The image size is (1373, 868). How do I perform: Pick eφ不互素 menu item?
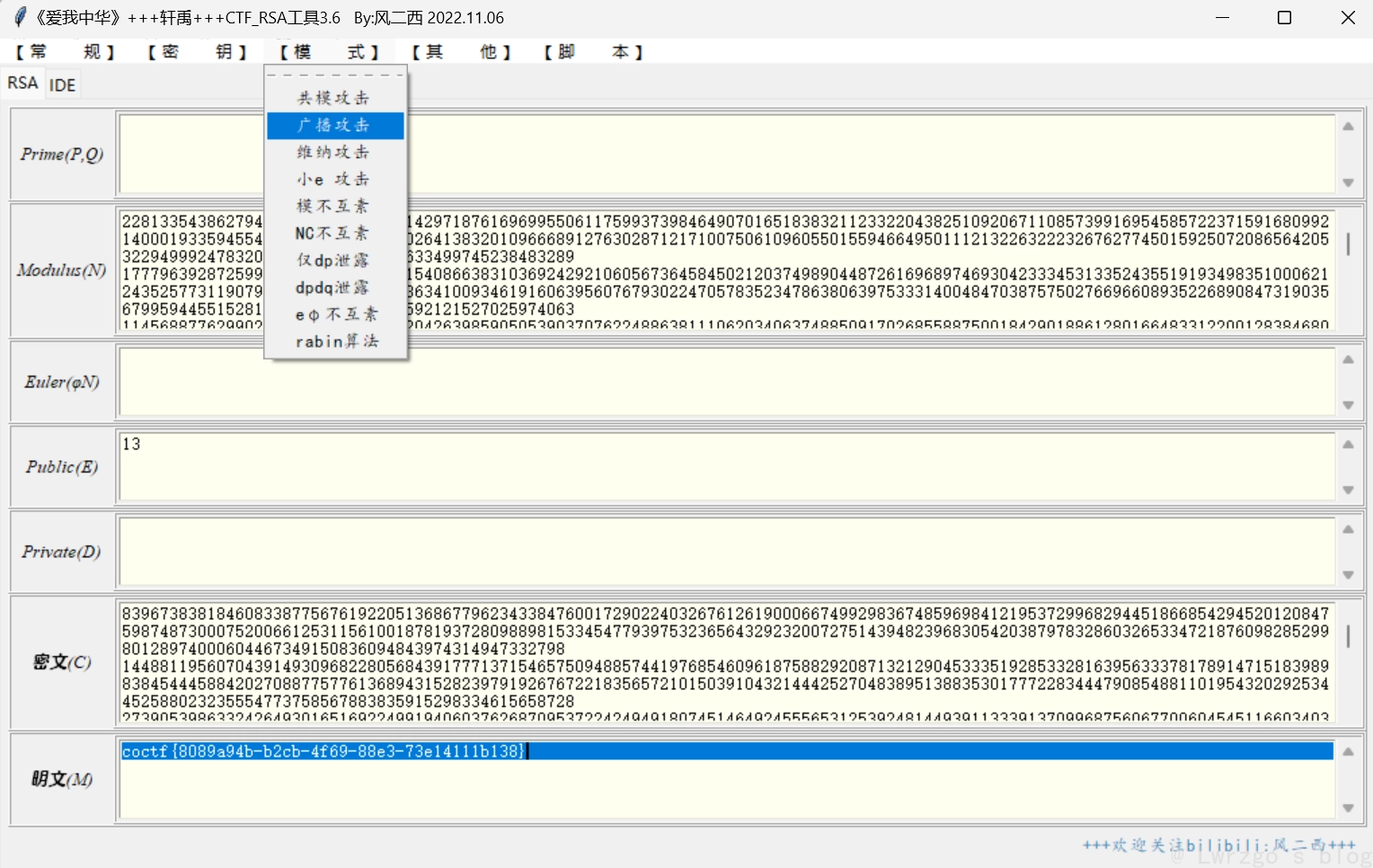pyautogui.click(x=335, y=314)
